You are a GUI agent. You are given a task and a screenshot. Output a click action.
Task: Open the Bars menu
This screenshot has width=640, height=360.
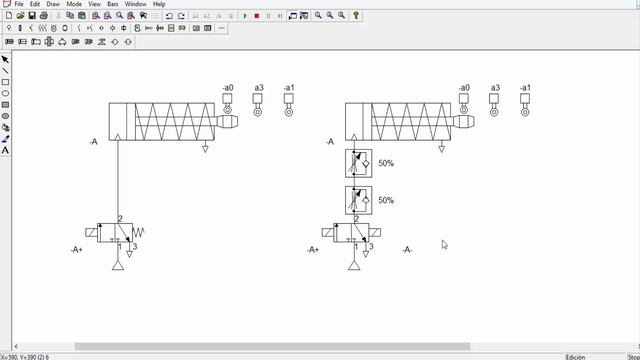coord(113,4)
